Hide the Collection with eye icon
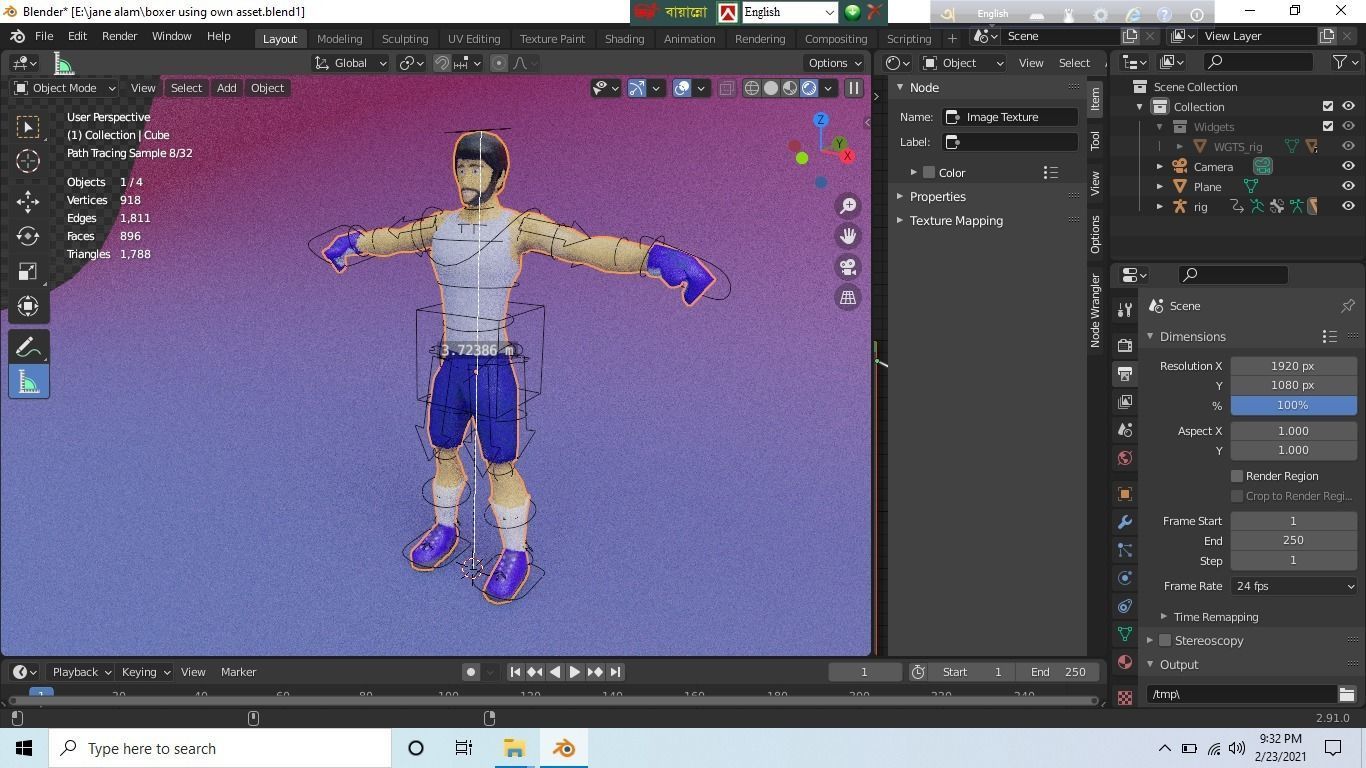Screen dimensions: 1366x768 [x=1348, y=107]
